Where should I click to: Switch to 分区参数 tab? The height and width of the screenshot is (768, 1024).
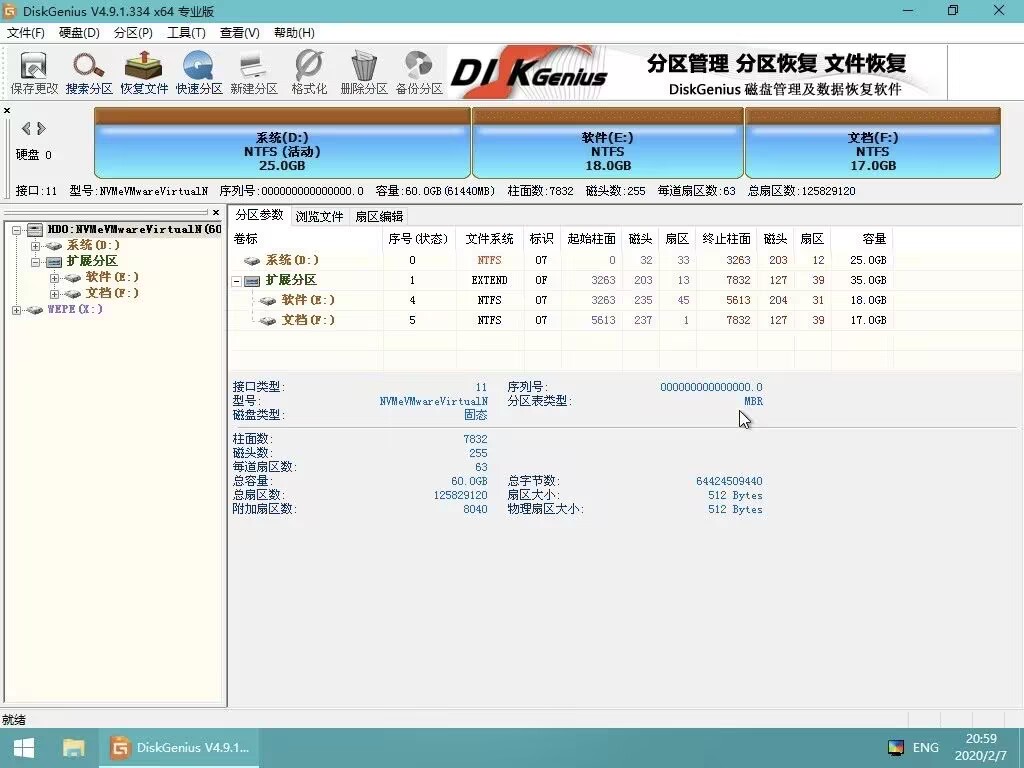click(259, 215)
